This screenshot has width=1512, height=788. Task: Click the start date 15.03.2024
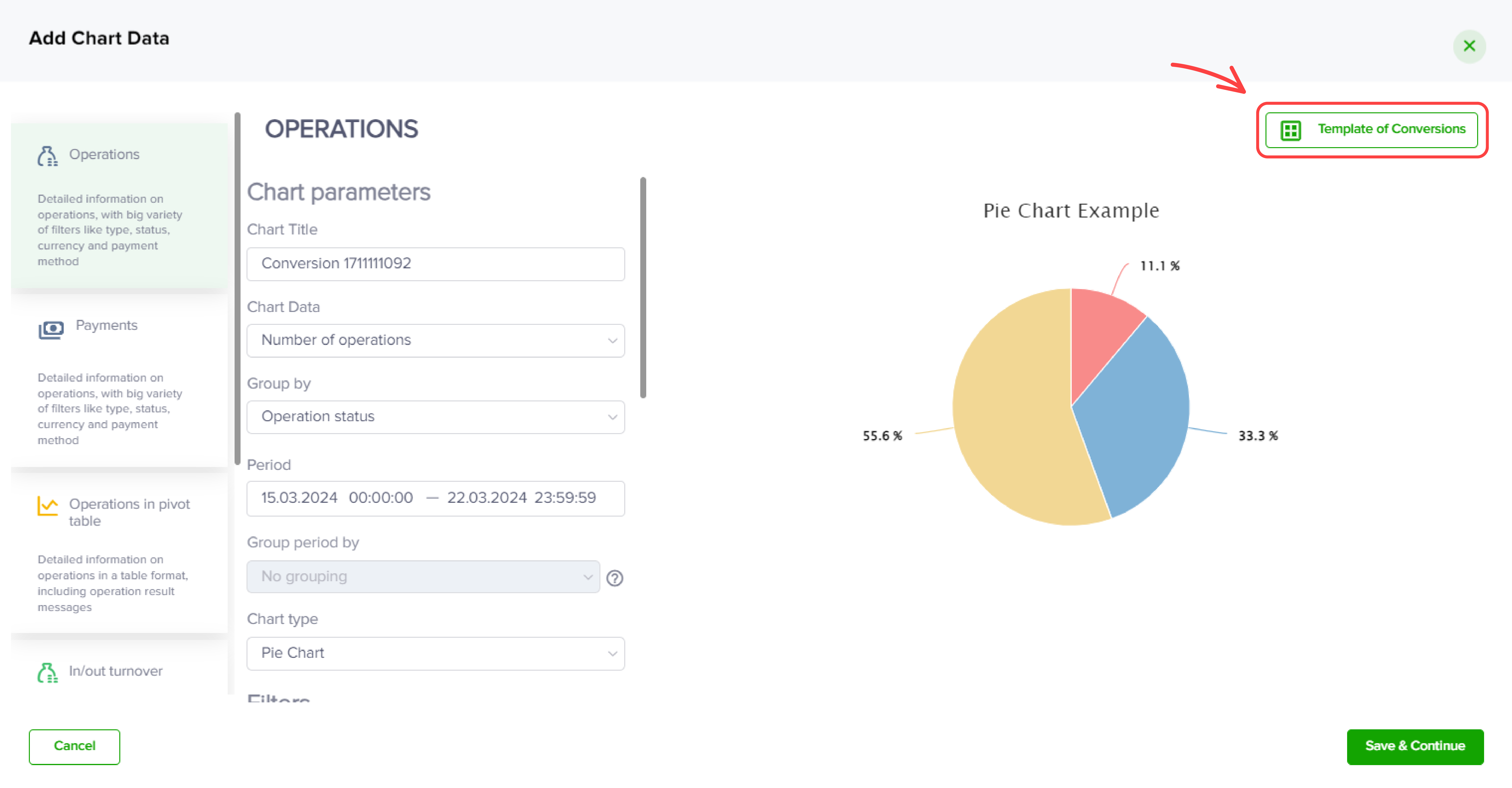coord(299,498)
